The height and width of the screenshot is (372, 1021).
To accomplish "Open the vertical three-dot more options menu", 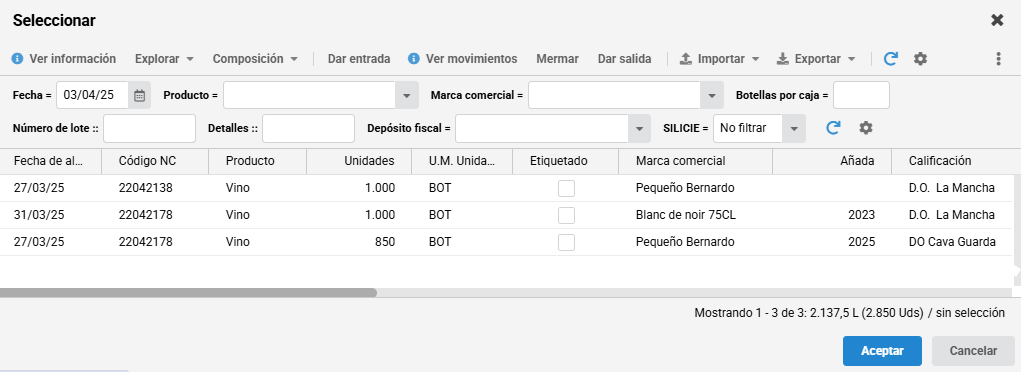I will [998, 59].
